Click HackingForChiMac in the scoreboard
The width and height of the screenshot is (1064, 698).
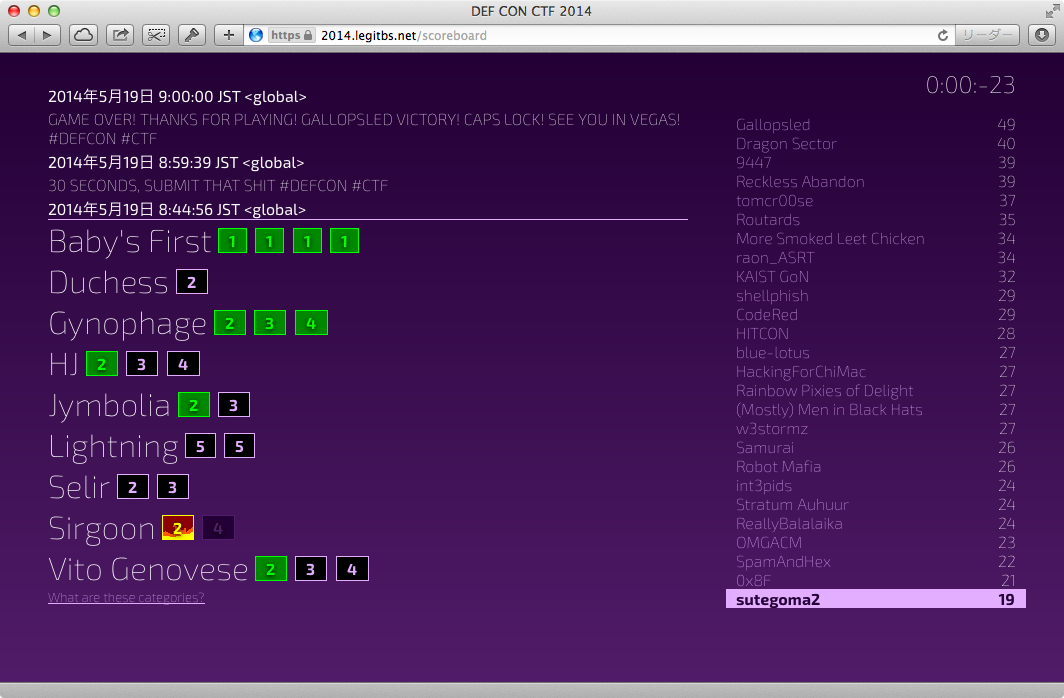801,372
